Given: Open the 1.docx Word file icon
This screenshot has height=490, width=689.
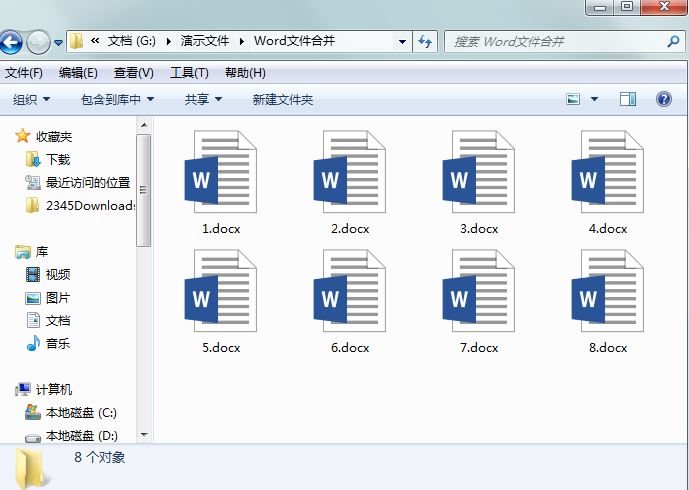Looking at the screenshot, I should pos(221,172).
